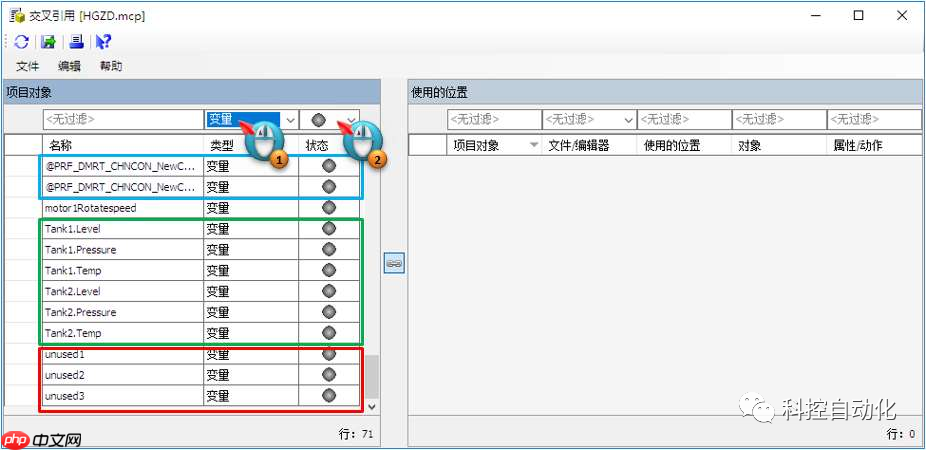Open the 类型 filter dropdown showing 变量
This screenshot has width=926, height=450.
[x=290, y=120]
